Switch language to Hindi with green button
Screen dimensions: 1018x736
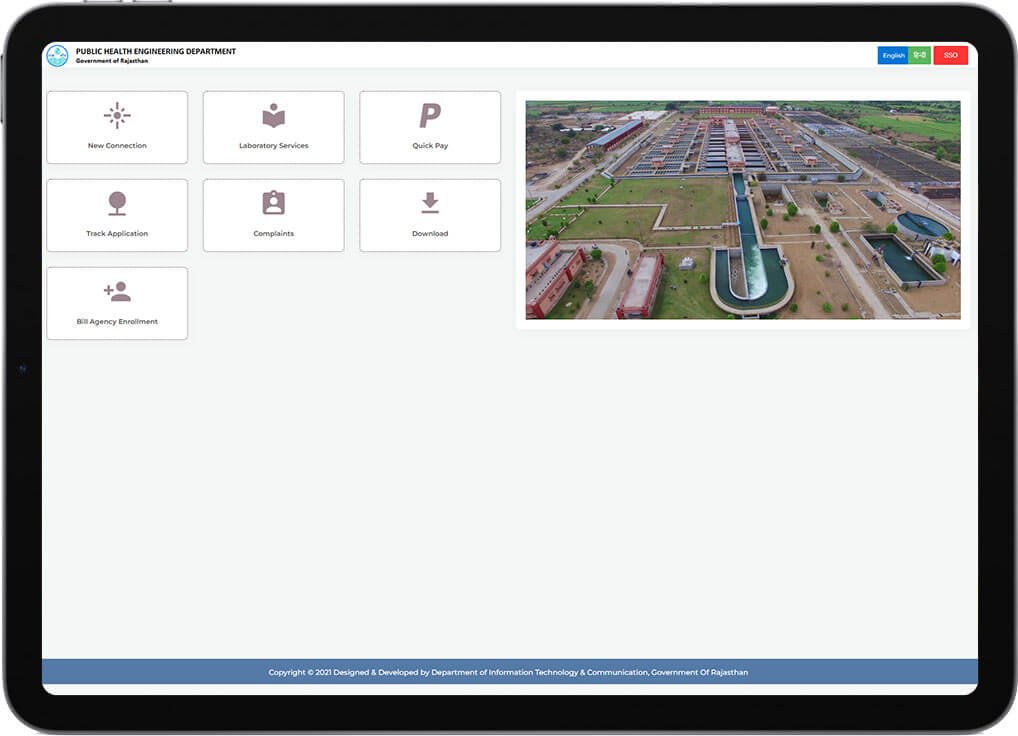920,56
